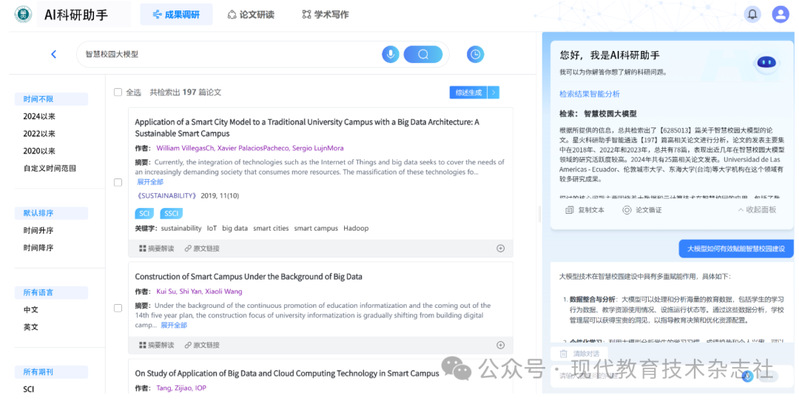This screenshot has width=799, height=401.
Task: Click the back arrow beside search box
Action: 54,54
